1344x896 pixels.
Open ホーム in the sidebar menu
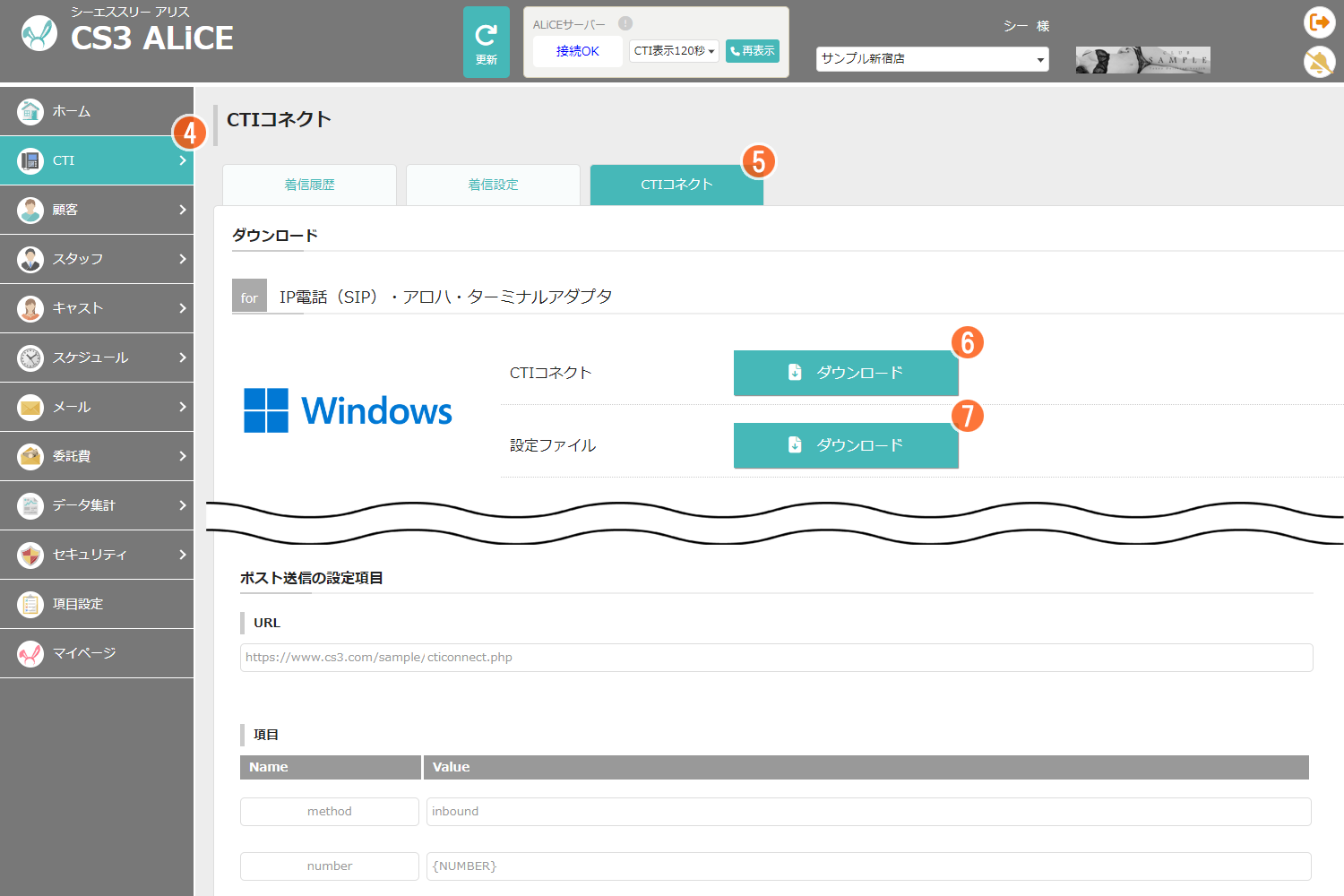(97, 111)
